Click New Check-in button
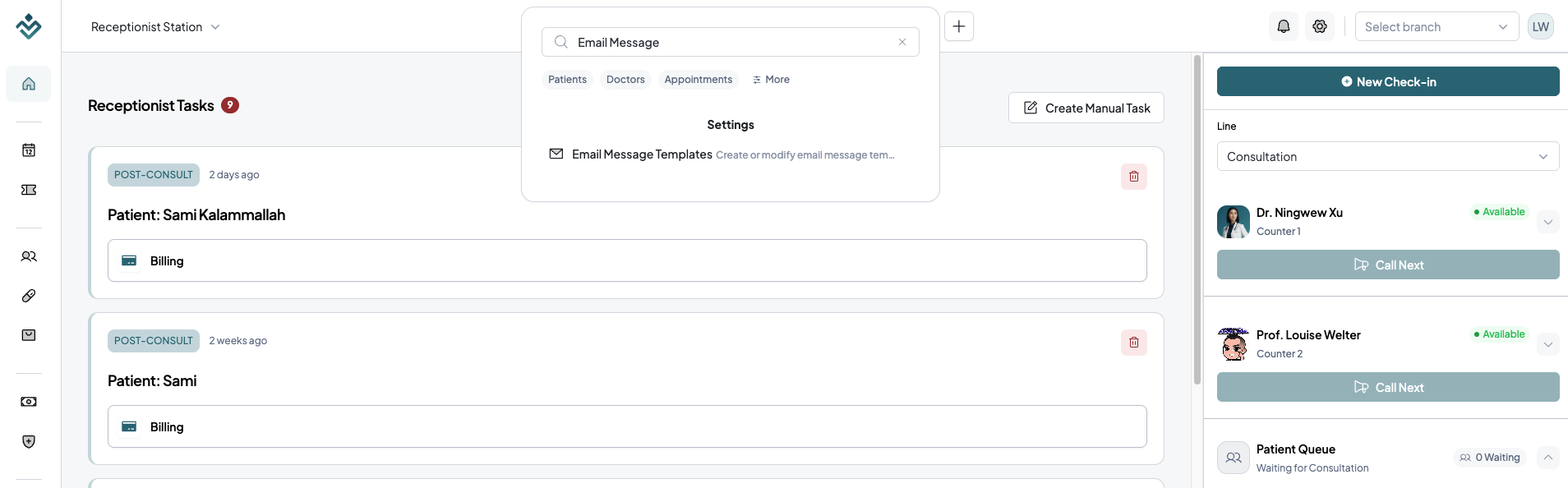Screen dimensions: 1568x488 pyautogui.click(x=1388, y=81)
